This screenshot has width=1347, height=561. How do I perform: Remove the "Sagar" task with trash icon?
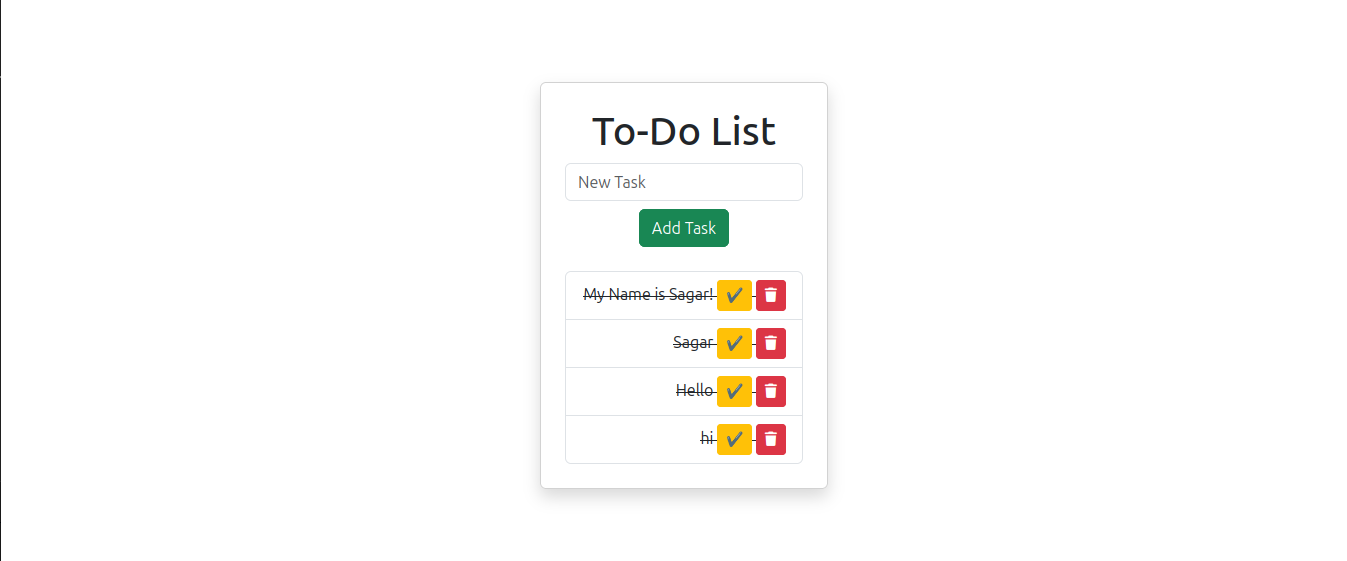[x=770, y=343]
